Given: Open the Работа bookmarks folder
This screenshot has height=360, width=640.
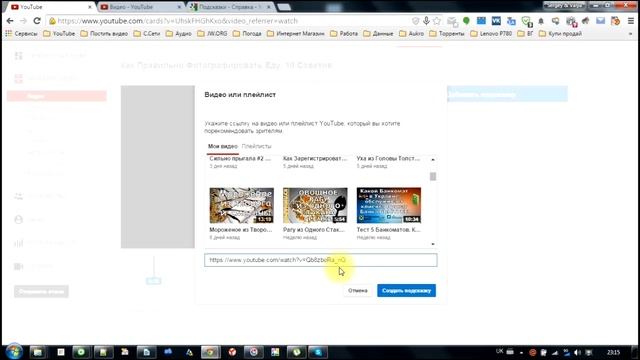Looking at the screenshot, I should coord(344,33).
